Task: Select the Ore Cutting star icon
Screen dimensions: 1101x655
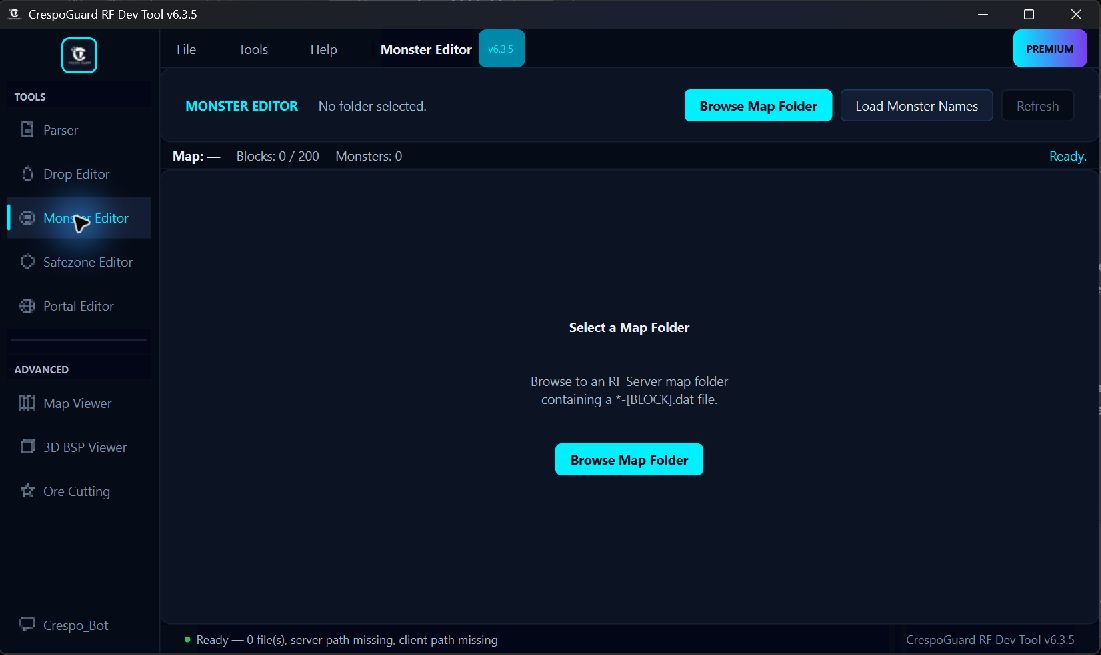Action: point(27,491)
